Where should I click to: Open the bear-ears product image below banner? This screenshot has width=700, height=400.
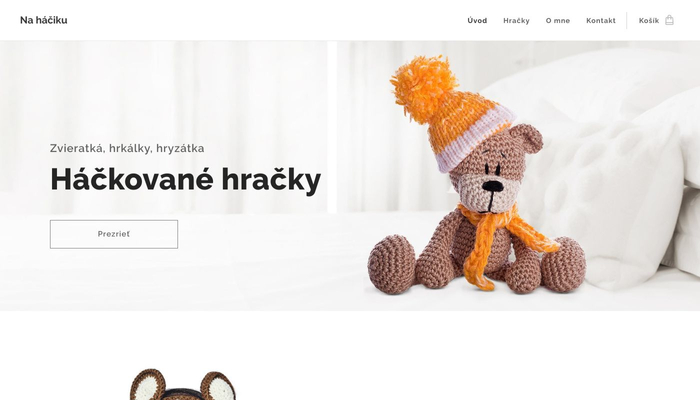[x=183, y=384]
